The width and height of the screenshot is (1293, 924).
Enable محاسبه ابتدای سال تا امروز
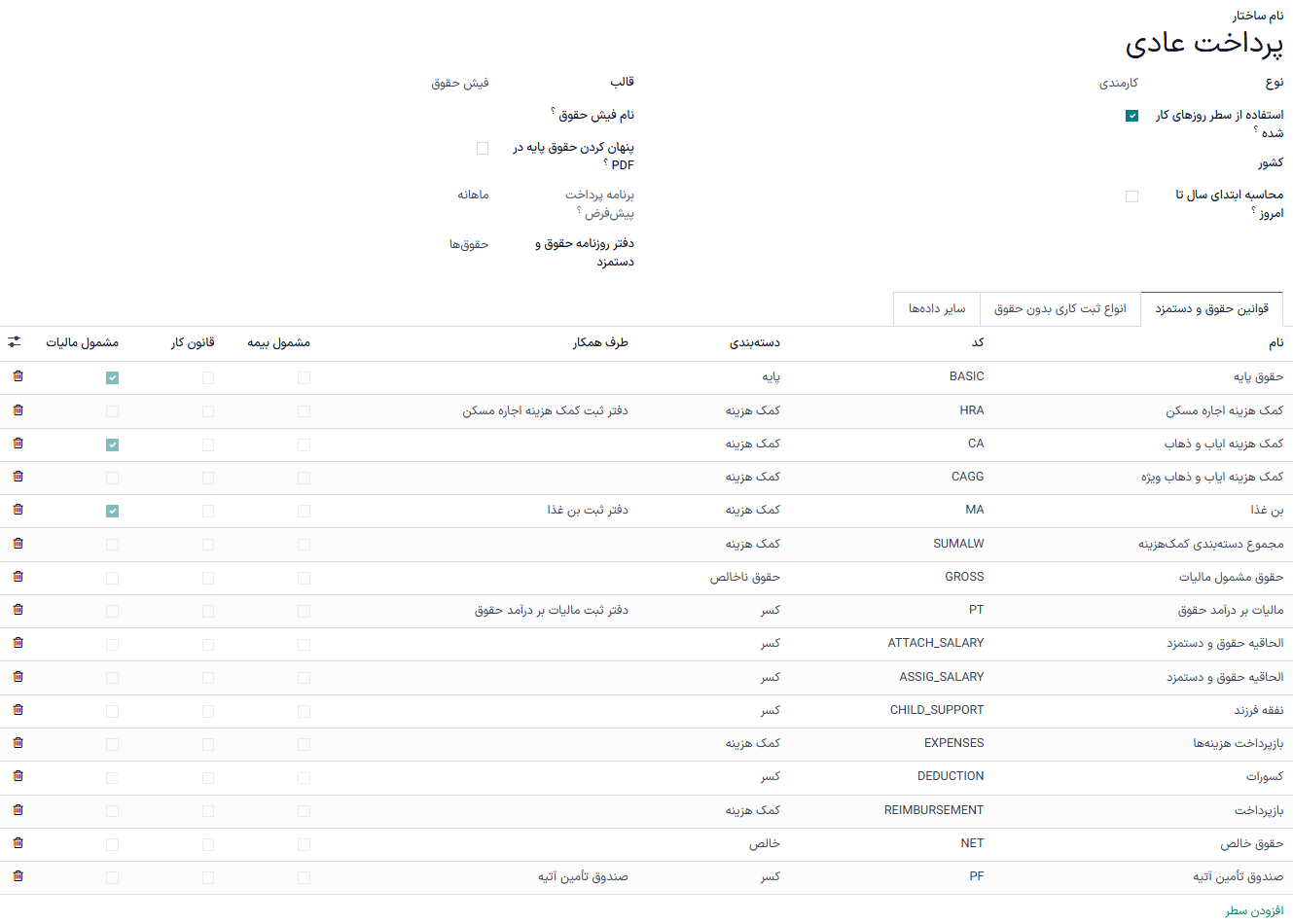click(x=1131, y=195)
